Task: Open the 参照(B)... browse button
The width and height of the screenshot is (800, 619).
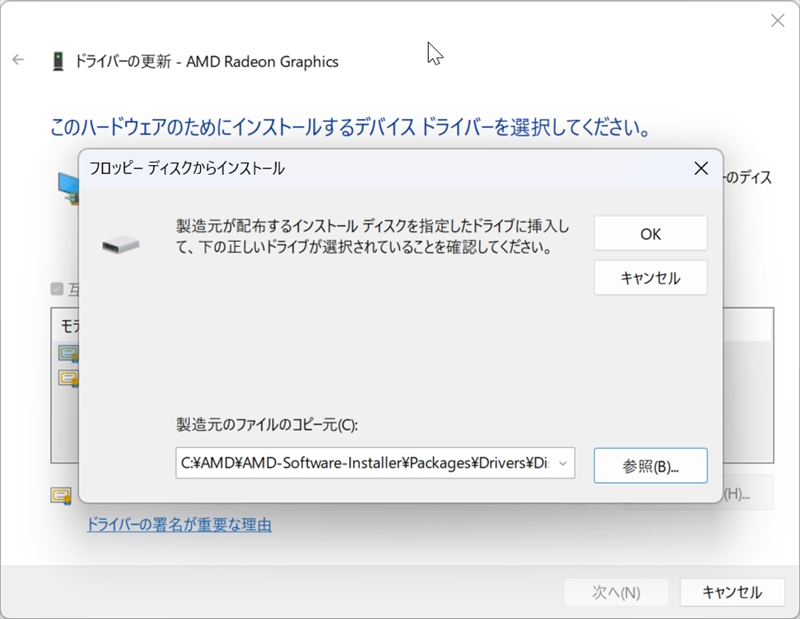Action: tap(651, 466)
